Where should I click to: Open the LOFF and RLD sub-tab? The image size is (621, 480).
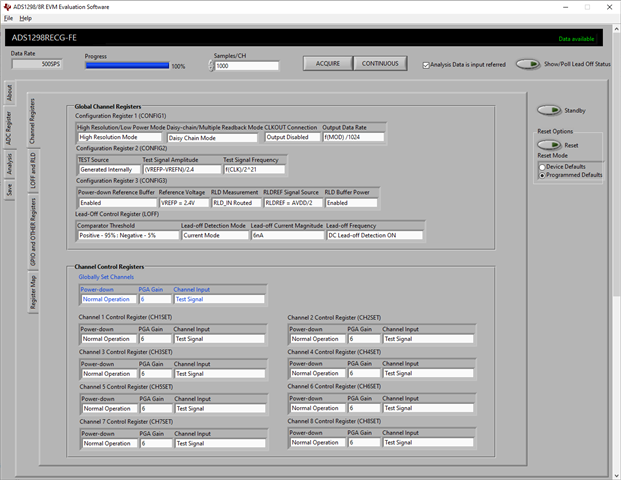point(32,170)
